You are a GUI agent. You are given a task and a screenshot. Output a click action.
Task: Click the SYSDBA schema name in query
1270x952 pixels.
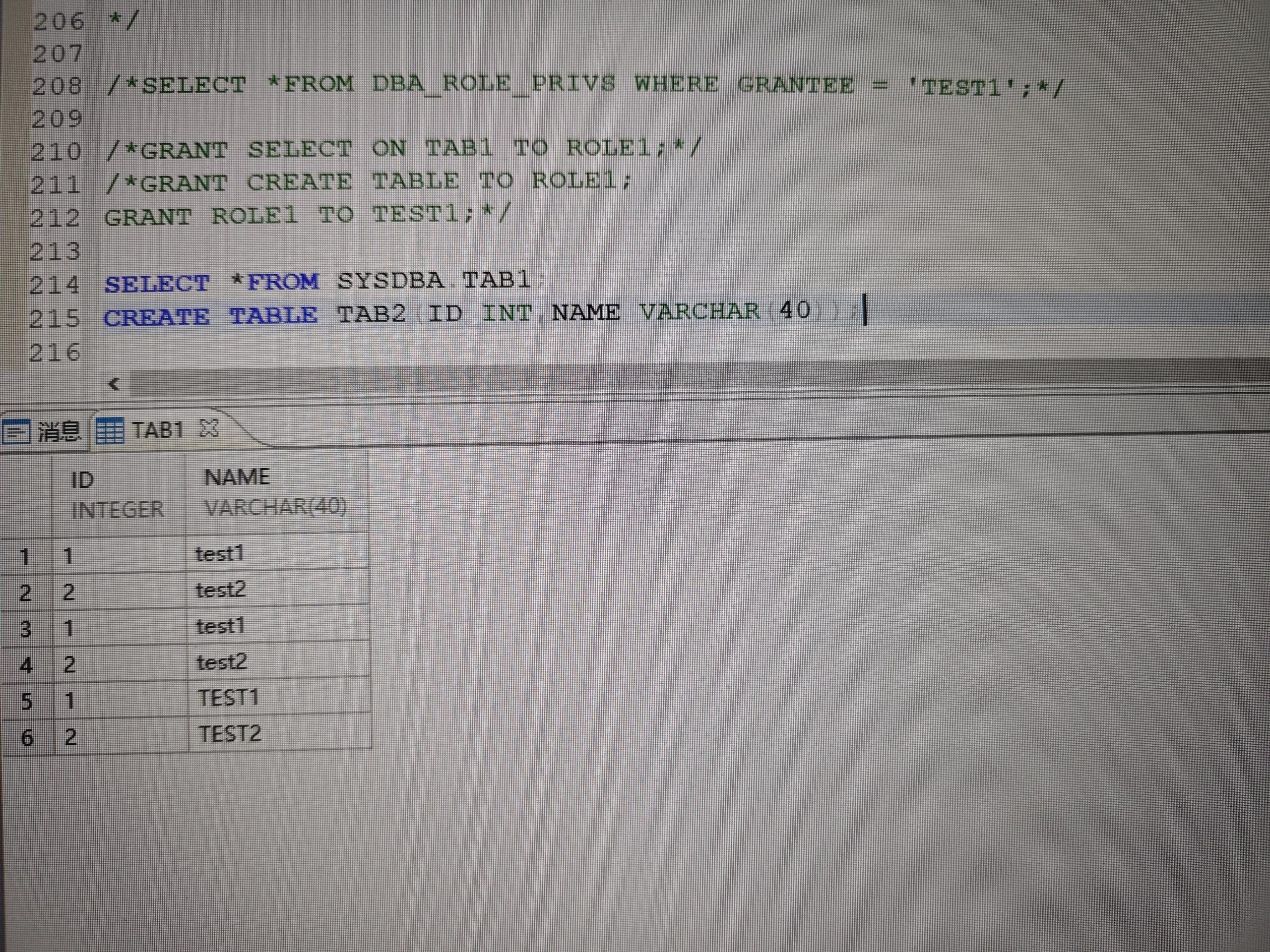tap(390, 281)
